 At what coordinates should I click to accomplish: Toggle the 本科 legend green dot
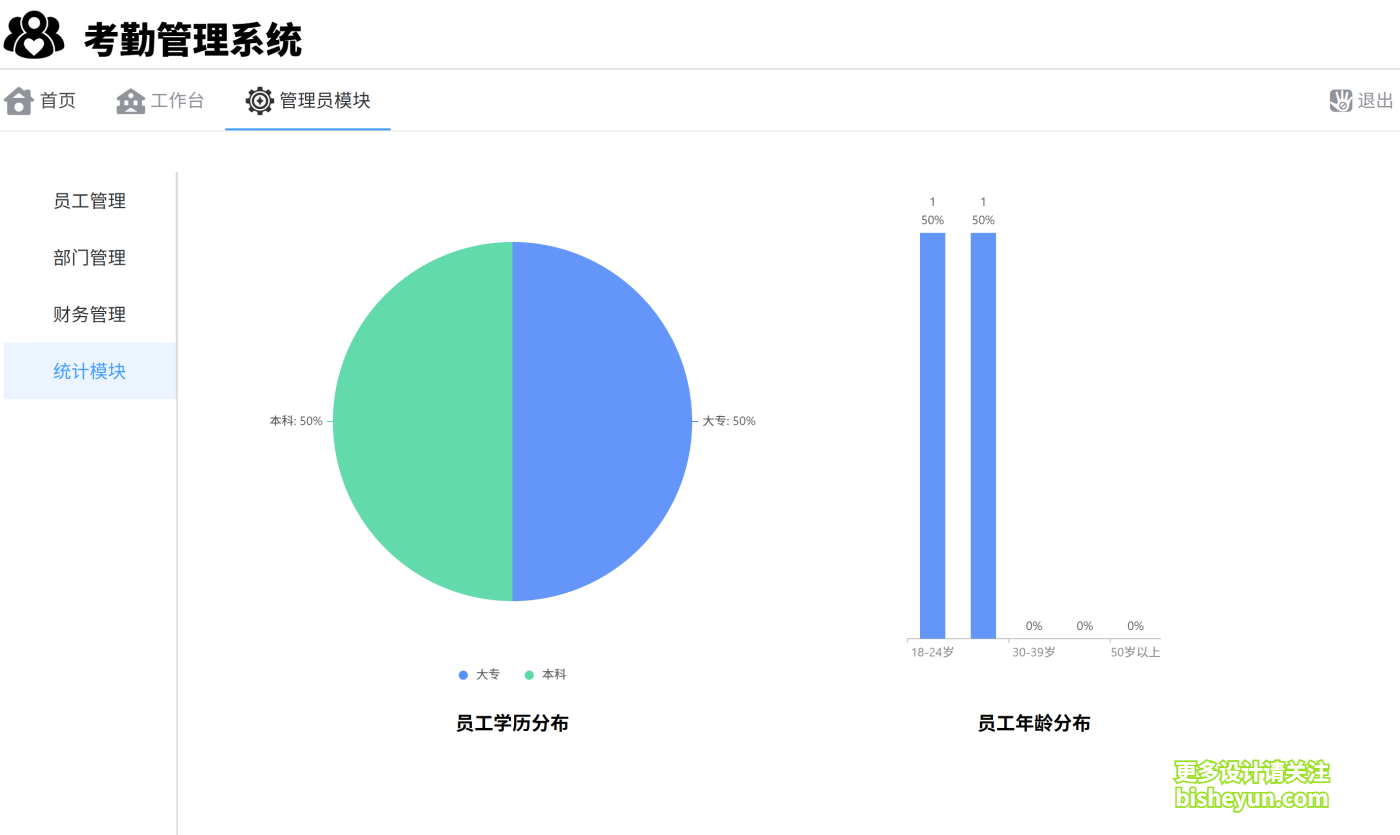pos(529,675)
